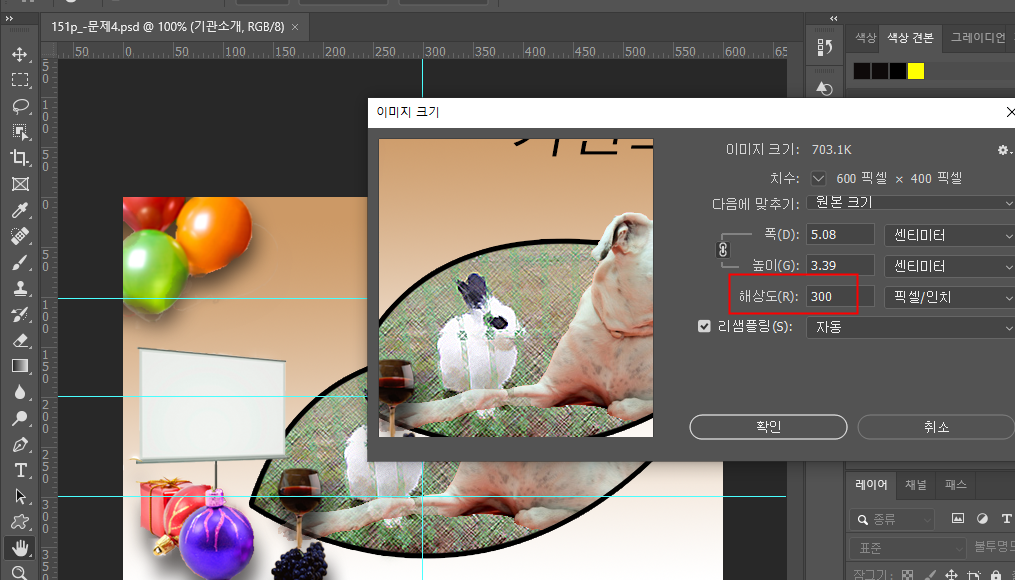This screenshot has height=580, width=1015.
Task: Switch to the 색상 견본 tab
Action: (910, 38)
